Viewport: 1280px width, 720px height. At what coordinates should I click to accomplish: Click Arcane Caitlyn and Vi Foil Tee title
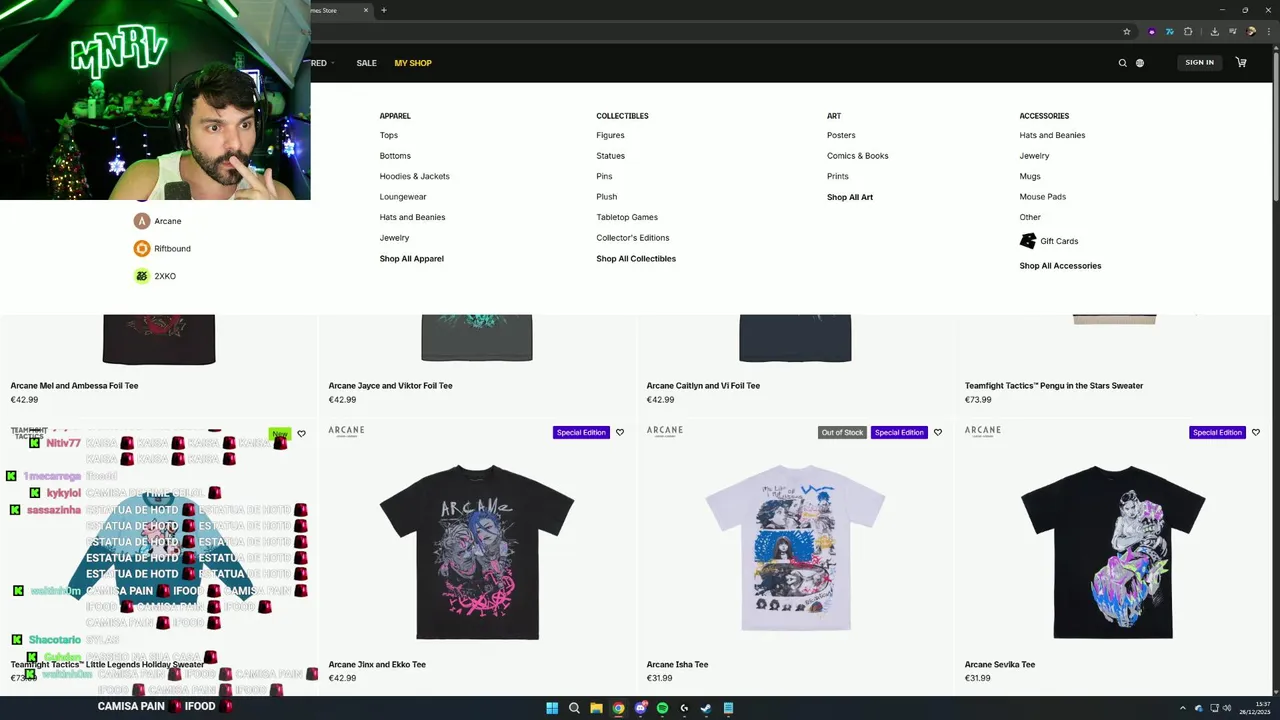(703, 386)
